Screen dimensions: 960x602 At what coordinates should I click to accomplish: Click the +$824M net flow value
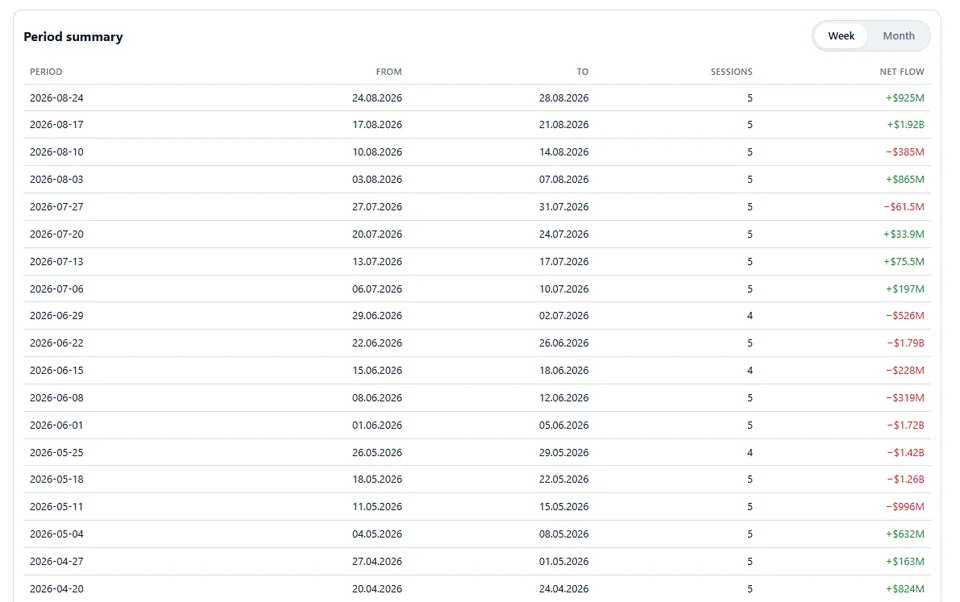pyautogui.click(x=905, y=589)
